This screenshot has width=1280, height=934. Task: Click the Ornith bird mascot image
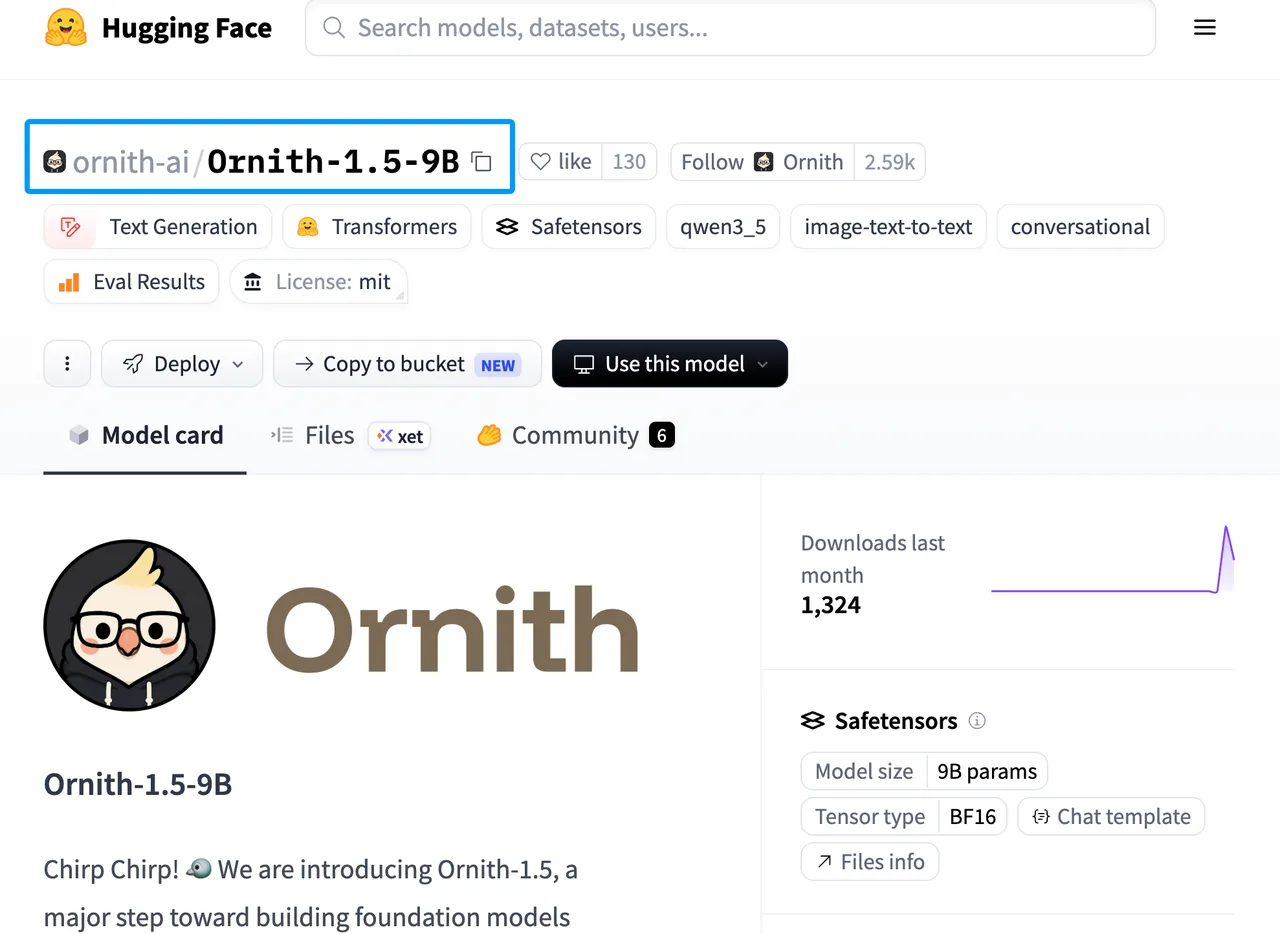(130, 626)
